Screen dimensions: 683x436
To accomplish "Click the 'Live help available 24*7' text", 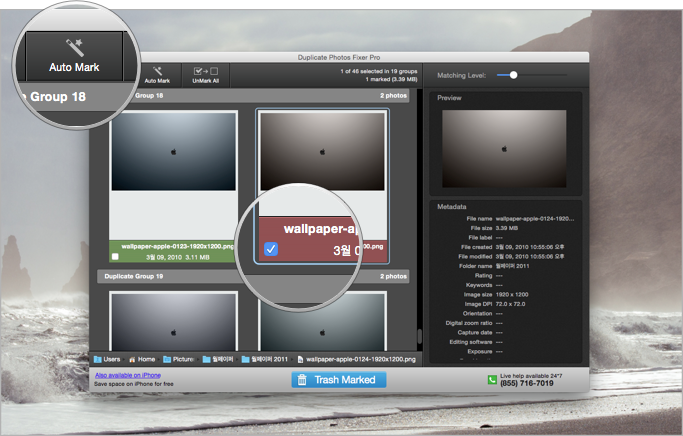I will (x=531, y=375).
